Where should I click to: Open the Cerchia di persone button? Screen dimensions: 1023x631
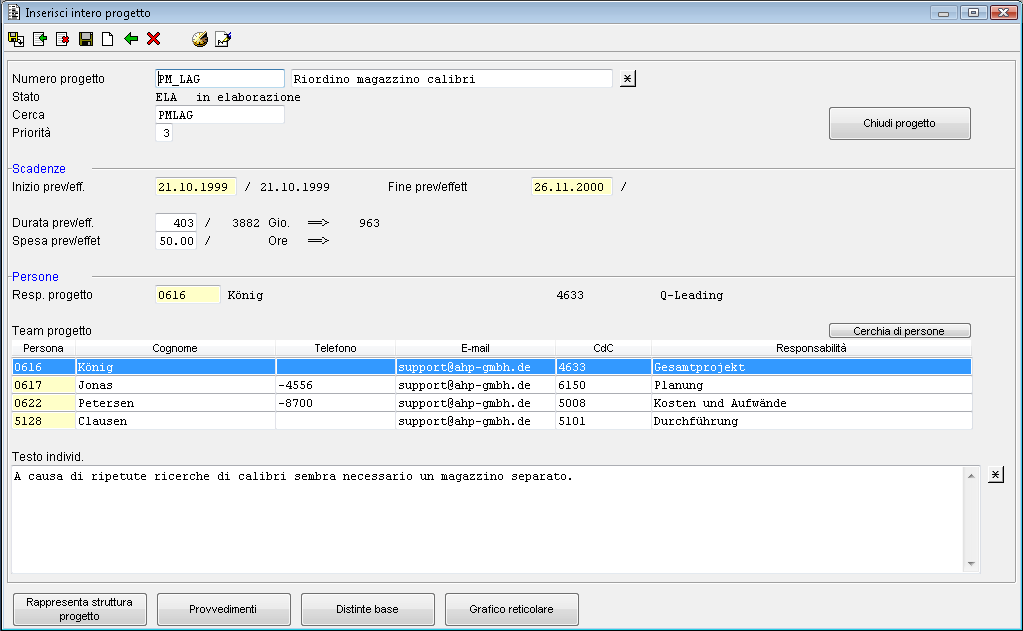[900, 331]
